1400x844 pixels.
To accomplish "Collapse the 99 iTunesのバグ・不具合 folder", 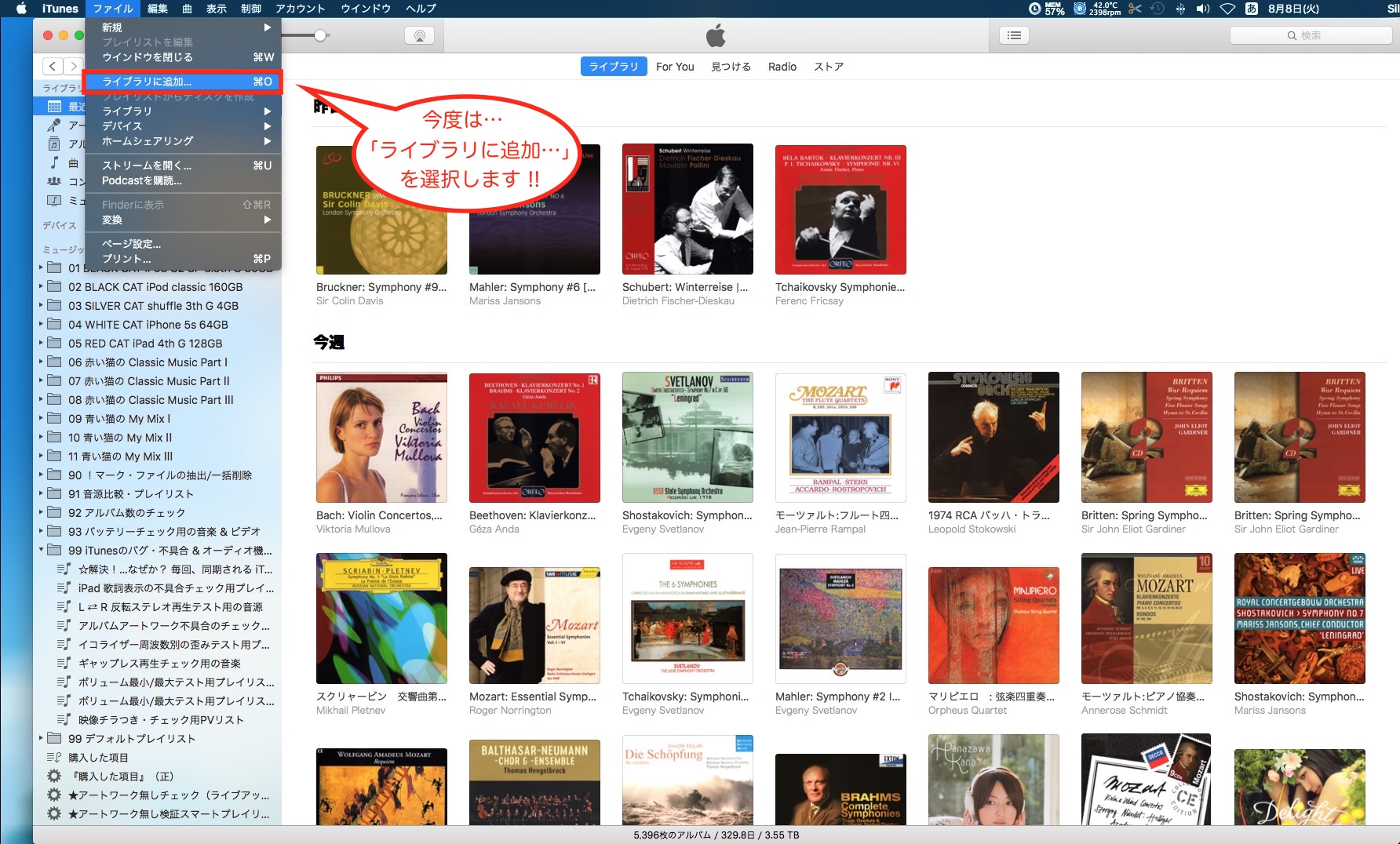I will [x=41, y=550].
